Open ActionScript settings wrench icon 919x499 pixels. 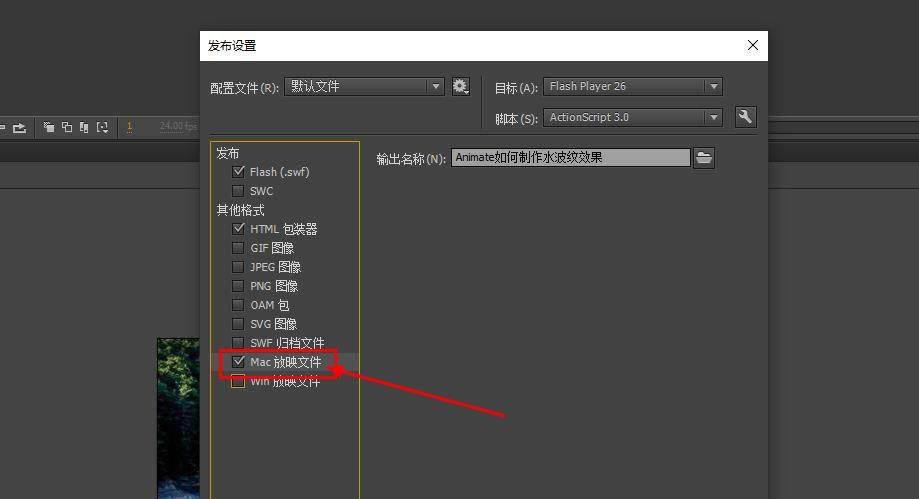point(746,117)
